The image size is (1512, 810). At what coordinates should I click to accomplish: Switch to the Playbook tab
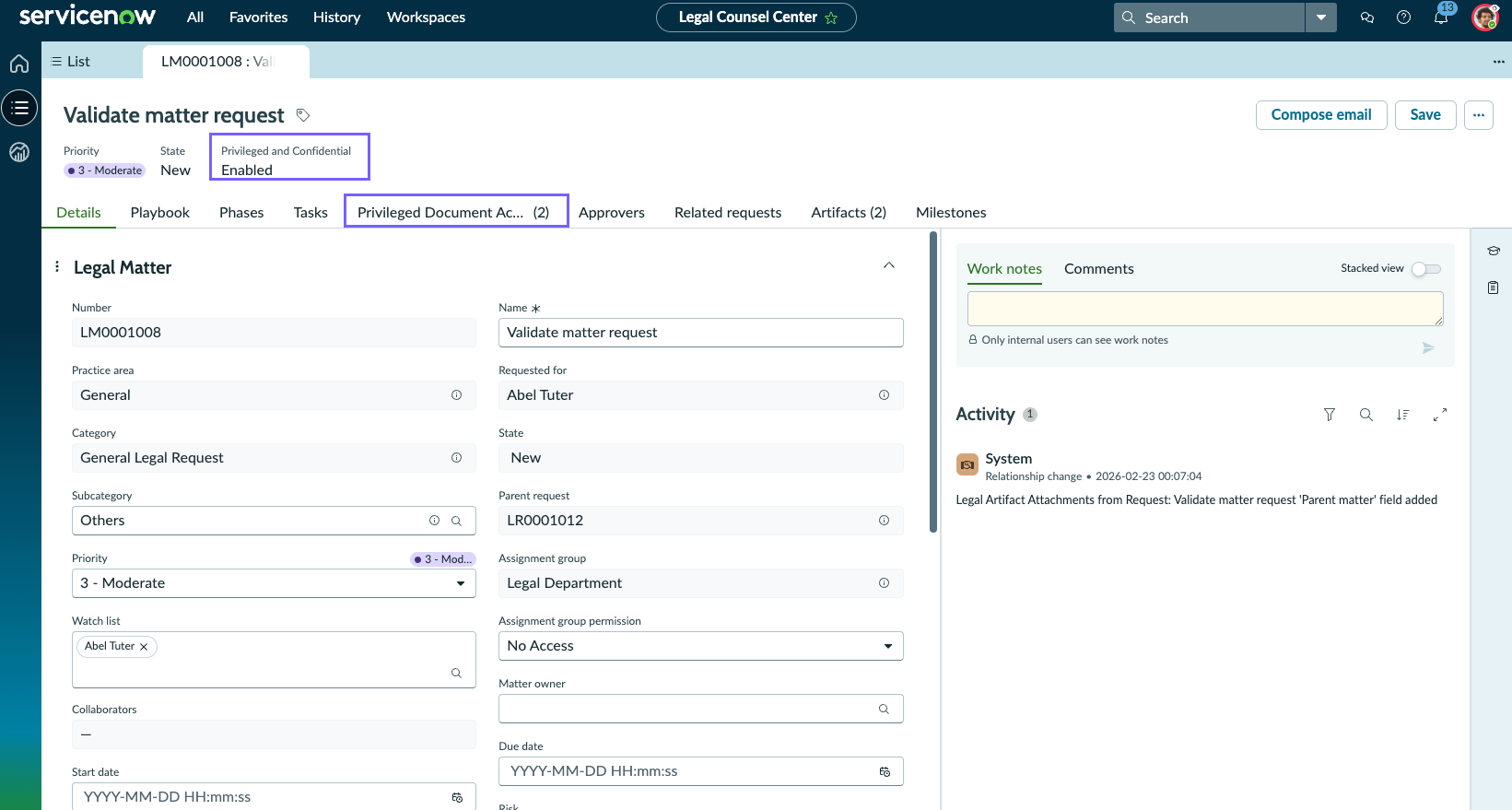pyautogui.click(x=160, y=213)
